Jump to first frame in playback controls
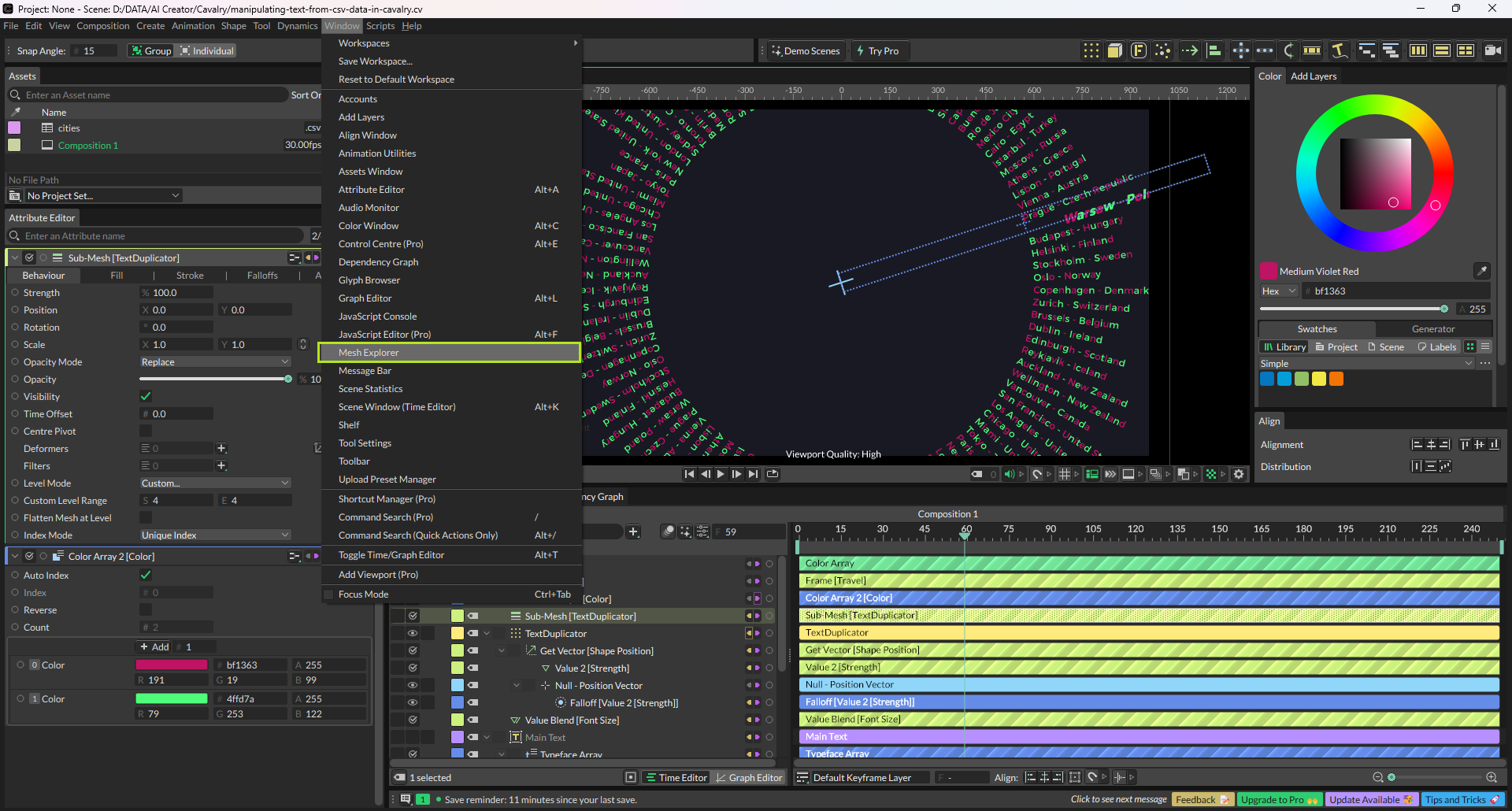The height and width of the screenshot is (811, 1512). pyautogui.click(x=689, y=474)
